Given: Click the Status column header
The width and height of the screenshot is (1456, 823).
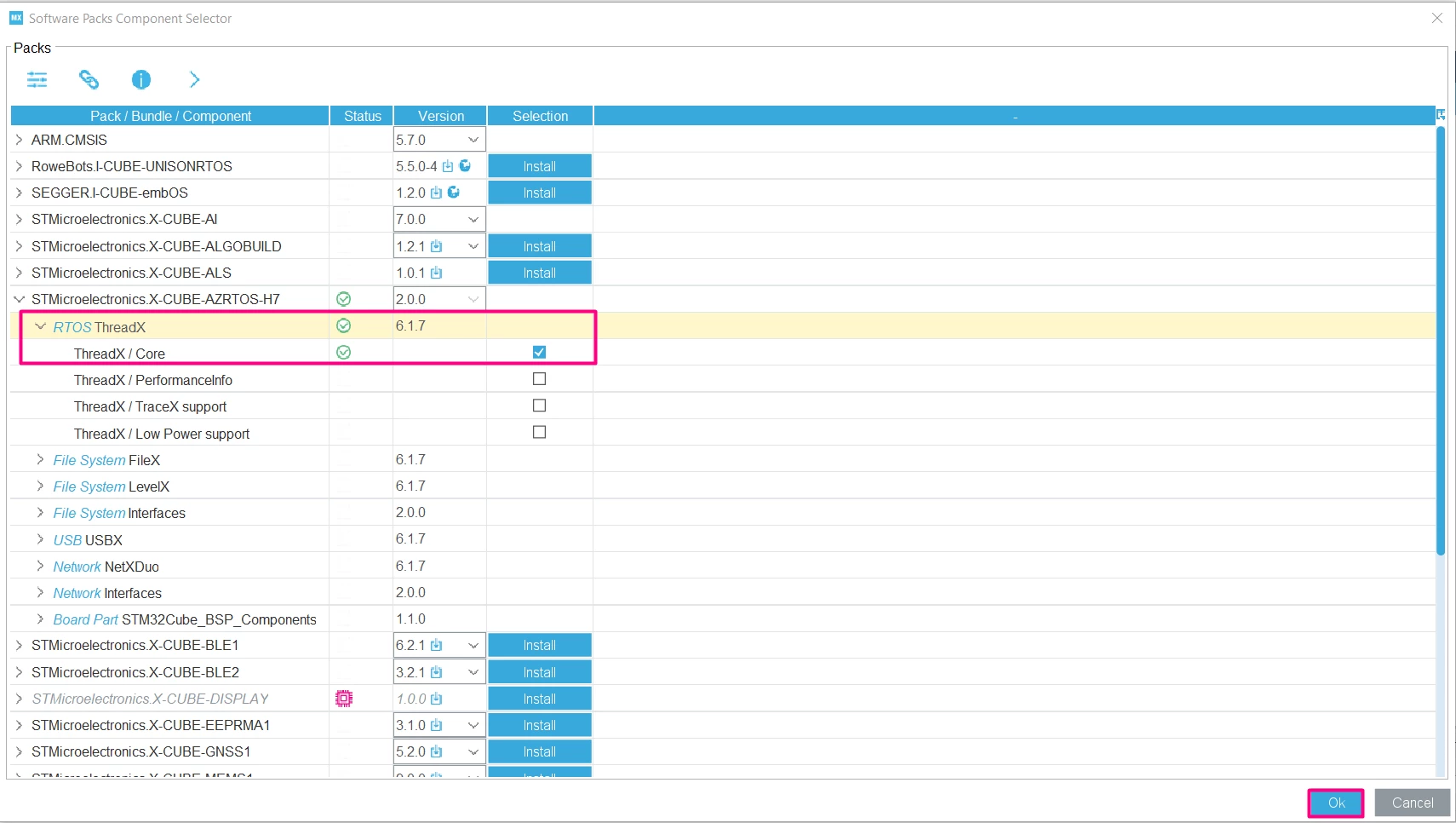Looking at the screenshot, I should tap(362, 116).
